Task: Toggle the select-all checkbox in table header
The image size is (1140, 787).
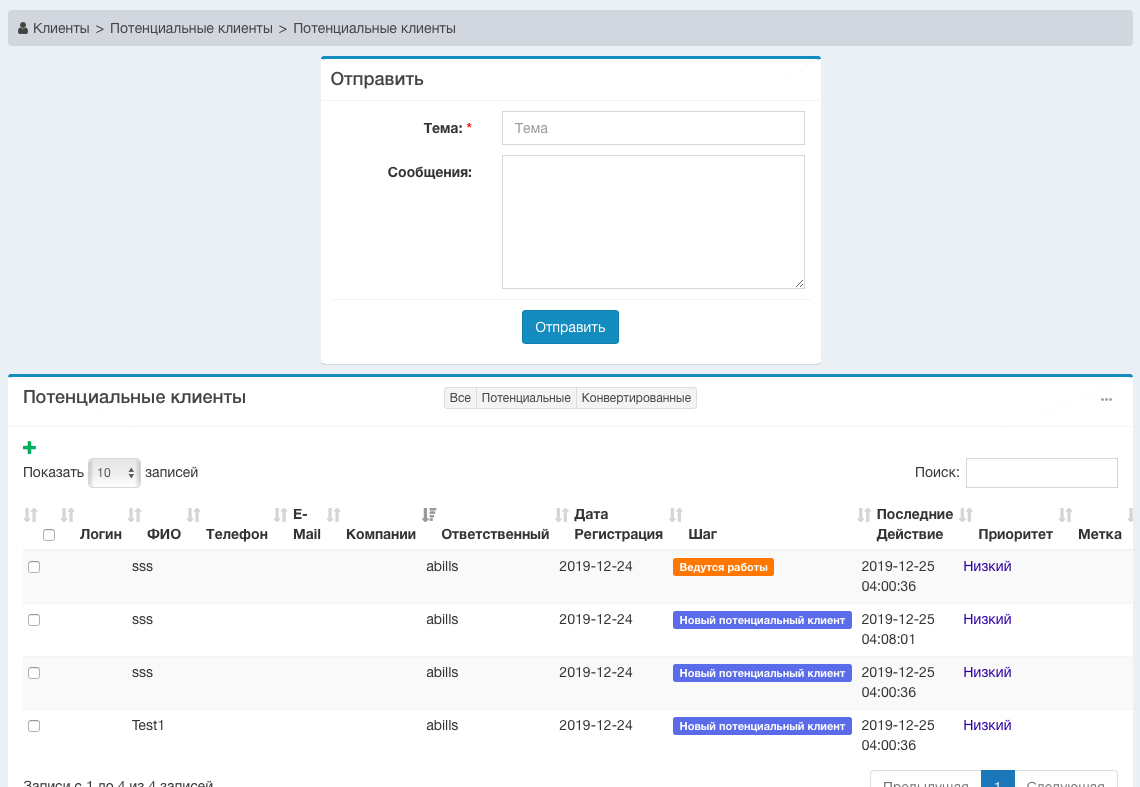Action: pyautogui.click(x=49, y=535)
